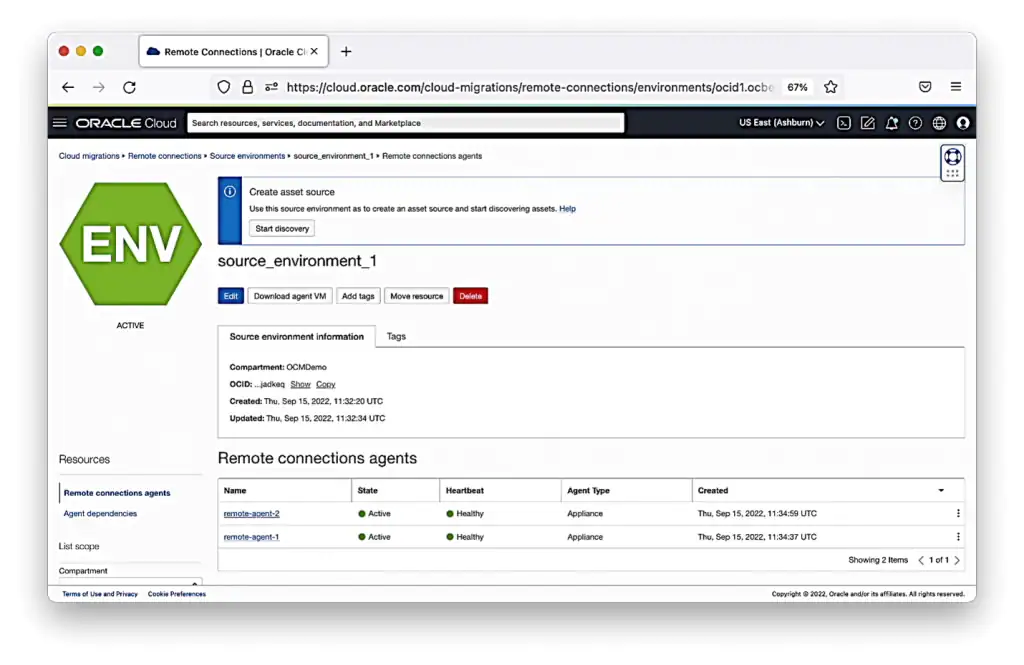The image size is (1024, 665).
Task: Open actions menu for remote-agent-2 row
Action: (x=958, y=513)
